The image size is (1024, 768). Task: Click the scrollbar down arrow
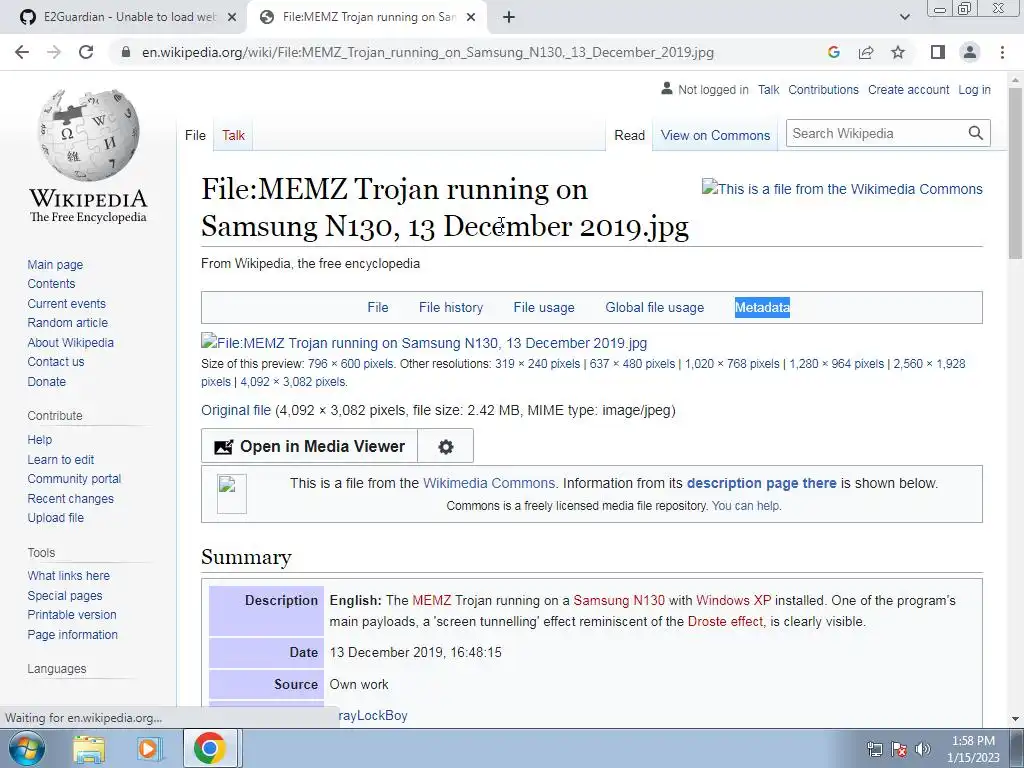1015,718
